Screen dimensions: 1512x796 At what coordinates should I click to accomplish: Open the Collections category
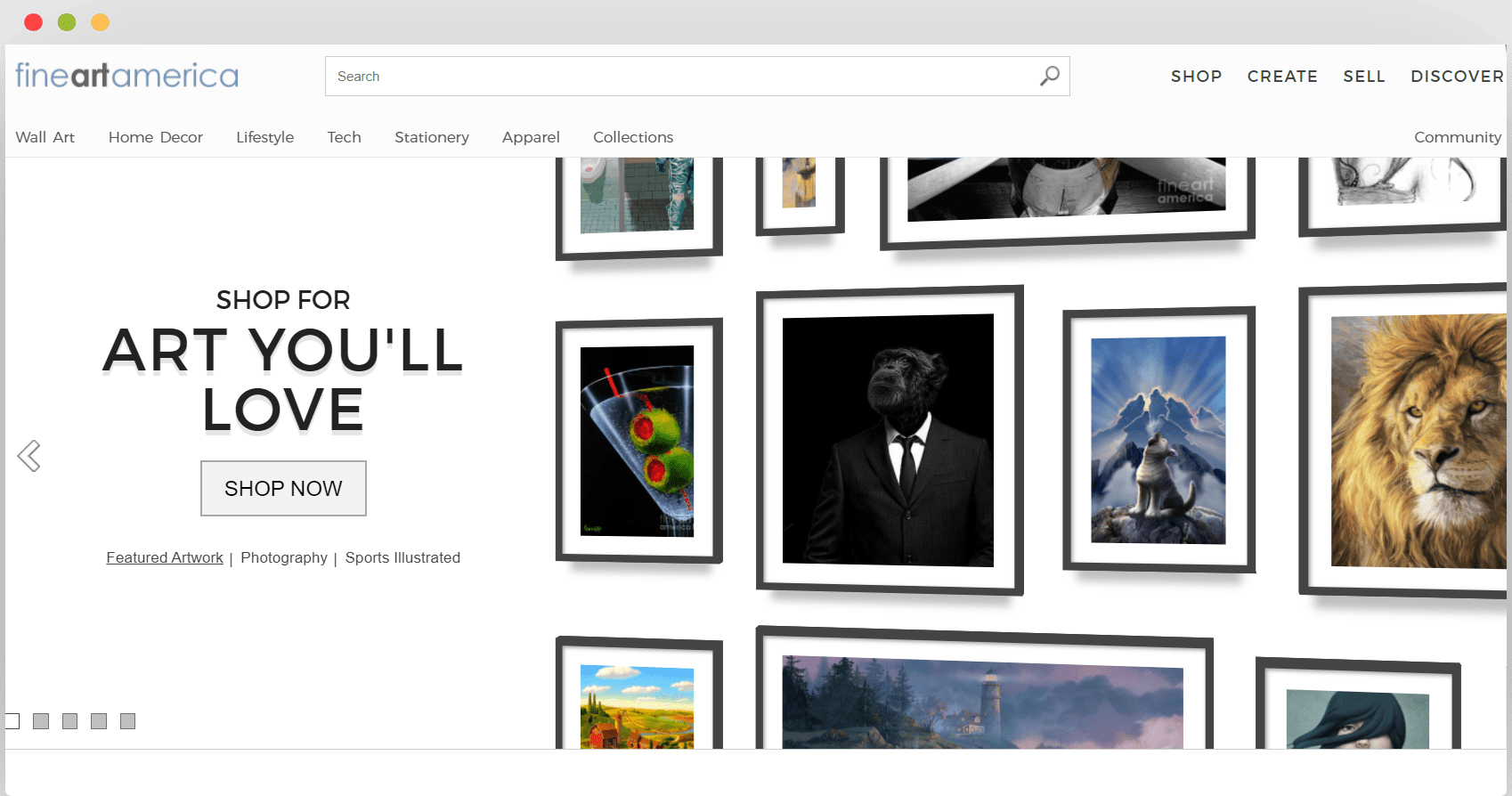coord(633,137)
